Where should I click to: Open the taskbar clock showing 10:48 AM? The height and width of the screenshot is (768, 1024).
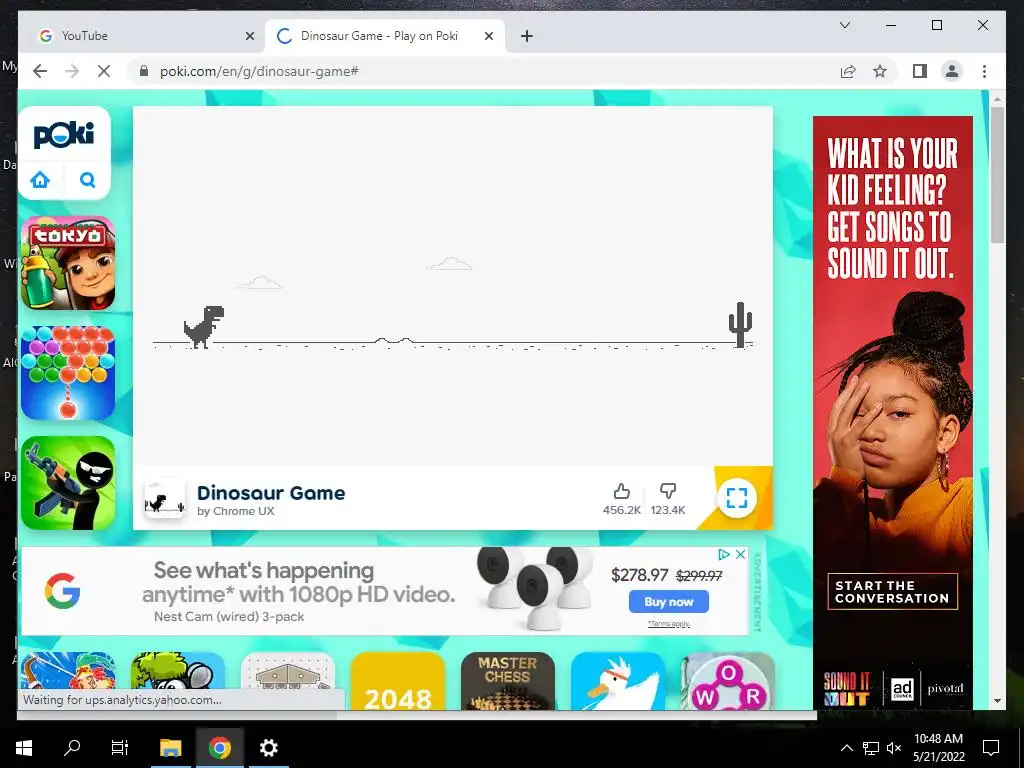coord(938,748)
